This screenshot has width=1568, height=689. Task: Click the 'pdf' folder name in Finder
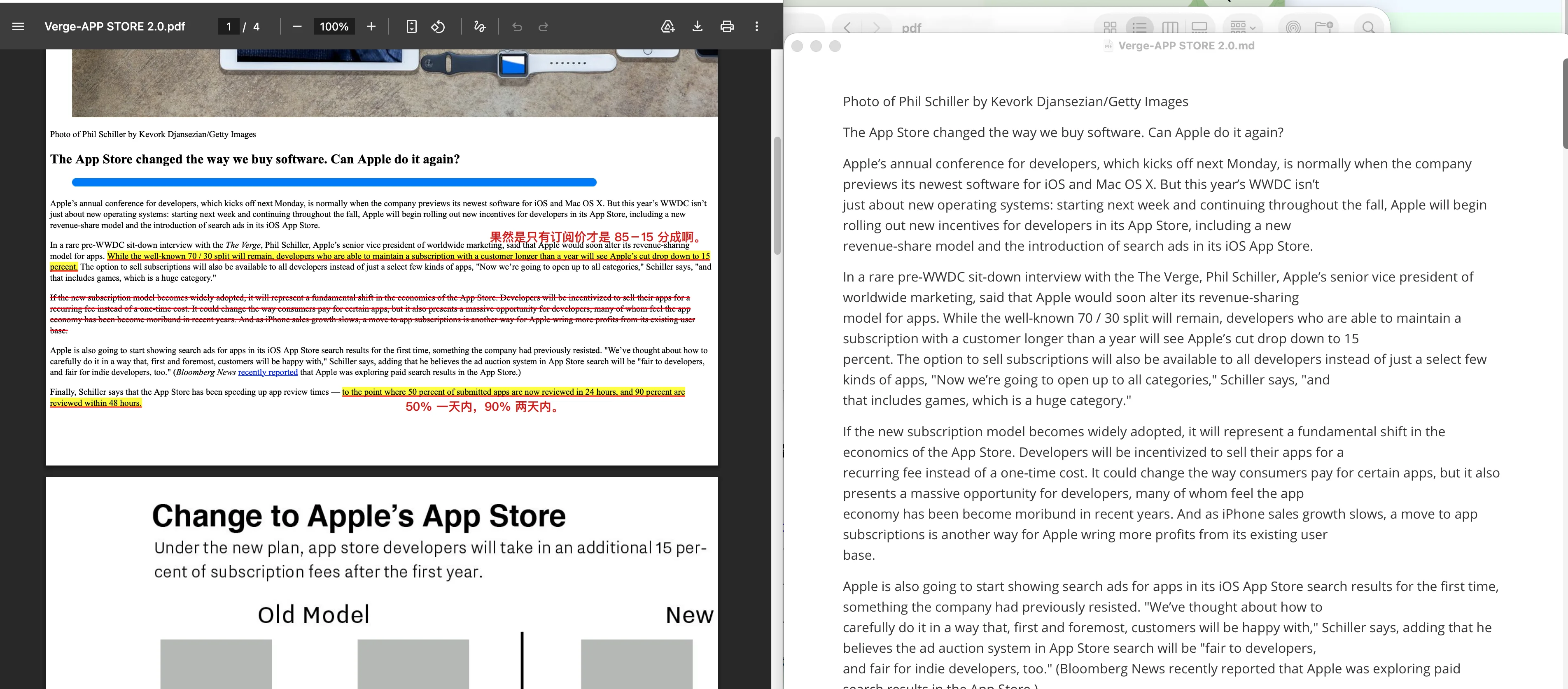pyautogui.click(x=911, y=28)
